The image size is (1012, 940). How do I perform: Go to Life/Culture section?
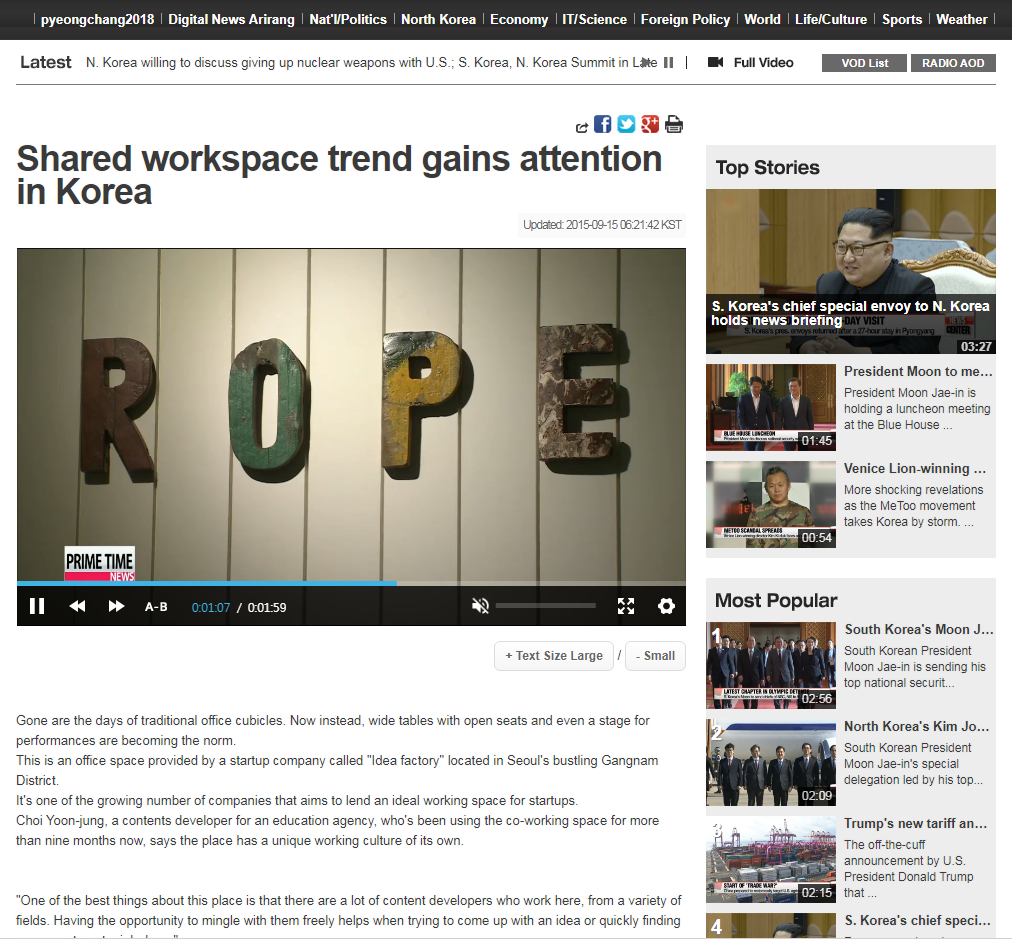(x=831, y=19)
